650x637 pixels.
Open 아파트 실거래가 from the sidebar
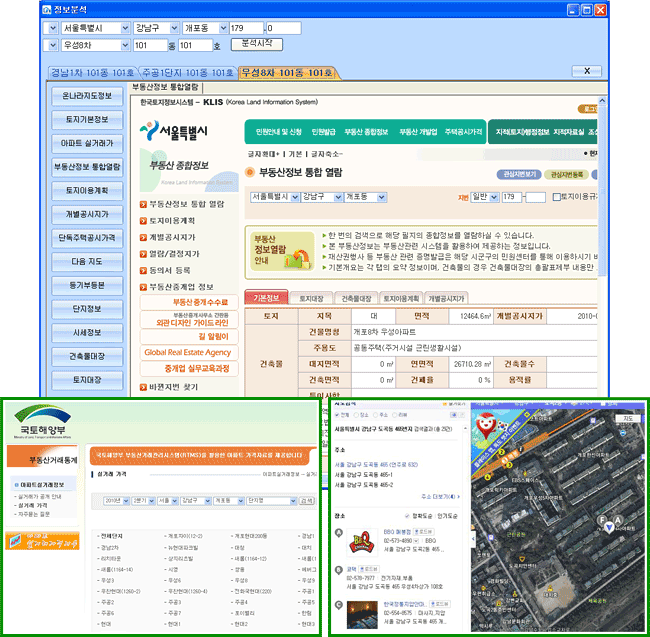coord(87,143)
